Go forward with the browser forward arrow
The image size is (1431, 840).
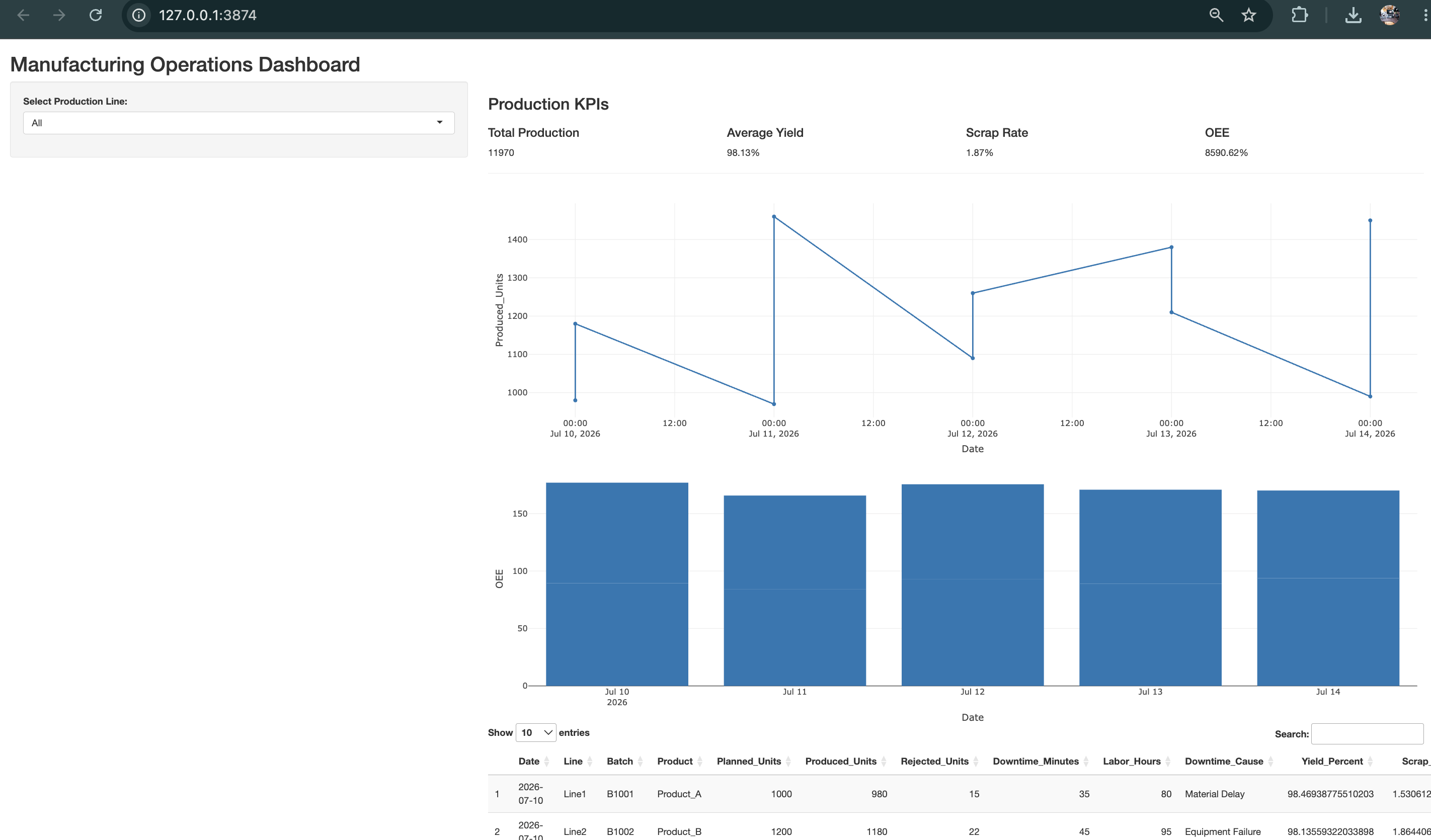click(59, 15)
